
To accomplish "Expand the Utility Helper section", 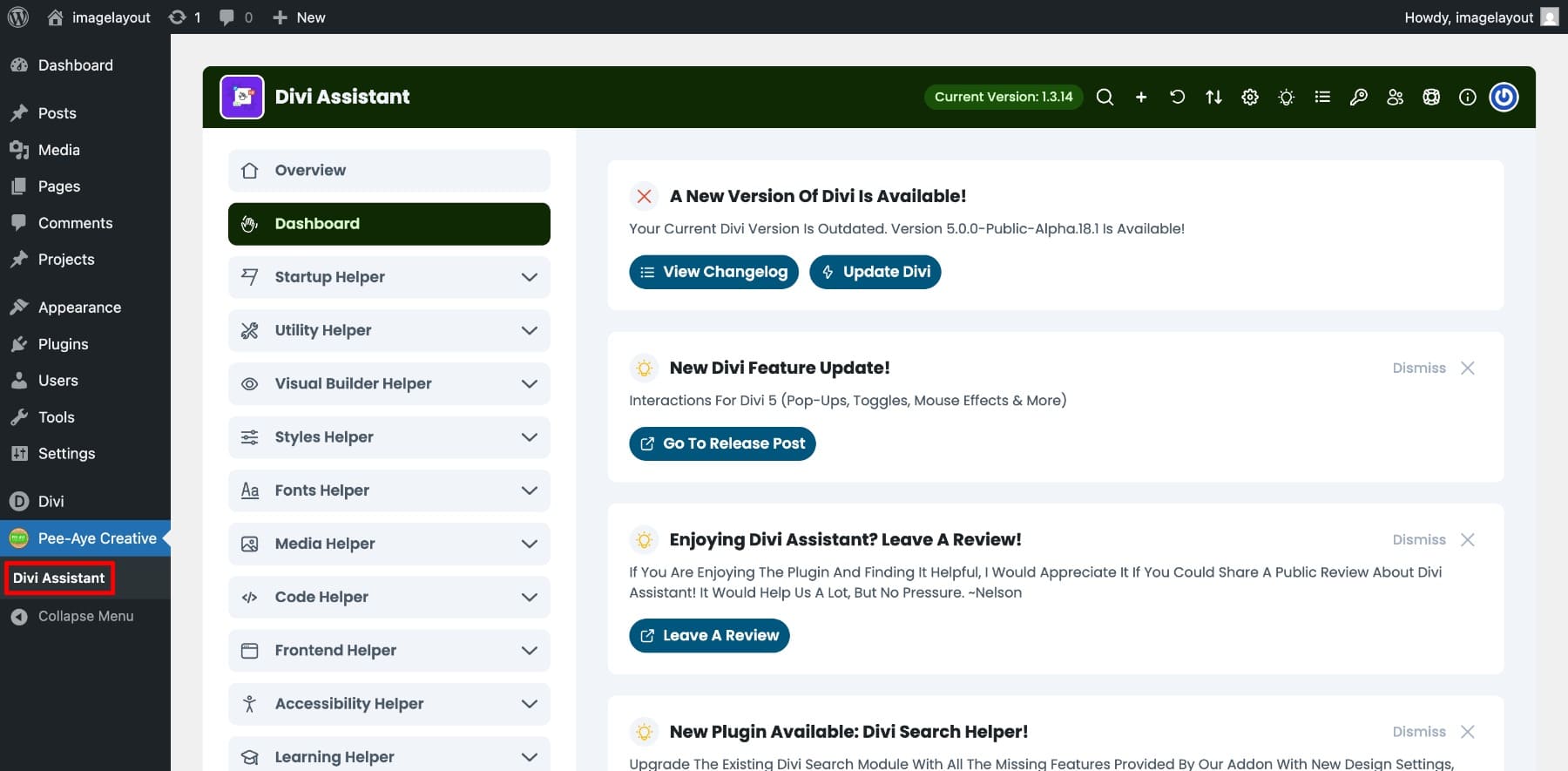I will pos(389,330).
